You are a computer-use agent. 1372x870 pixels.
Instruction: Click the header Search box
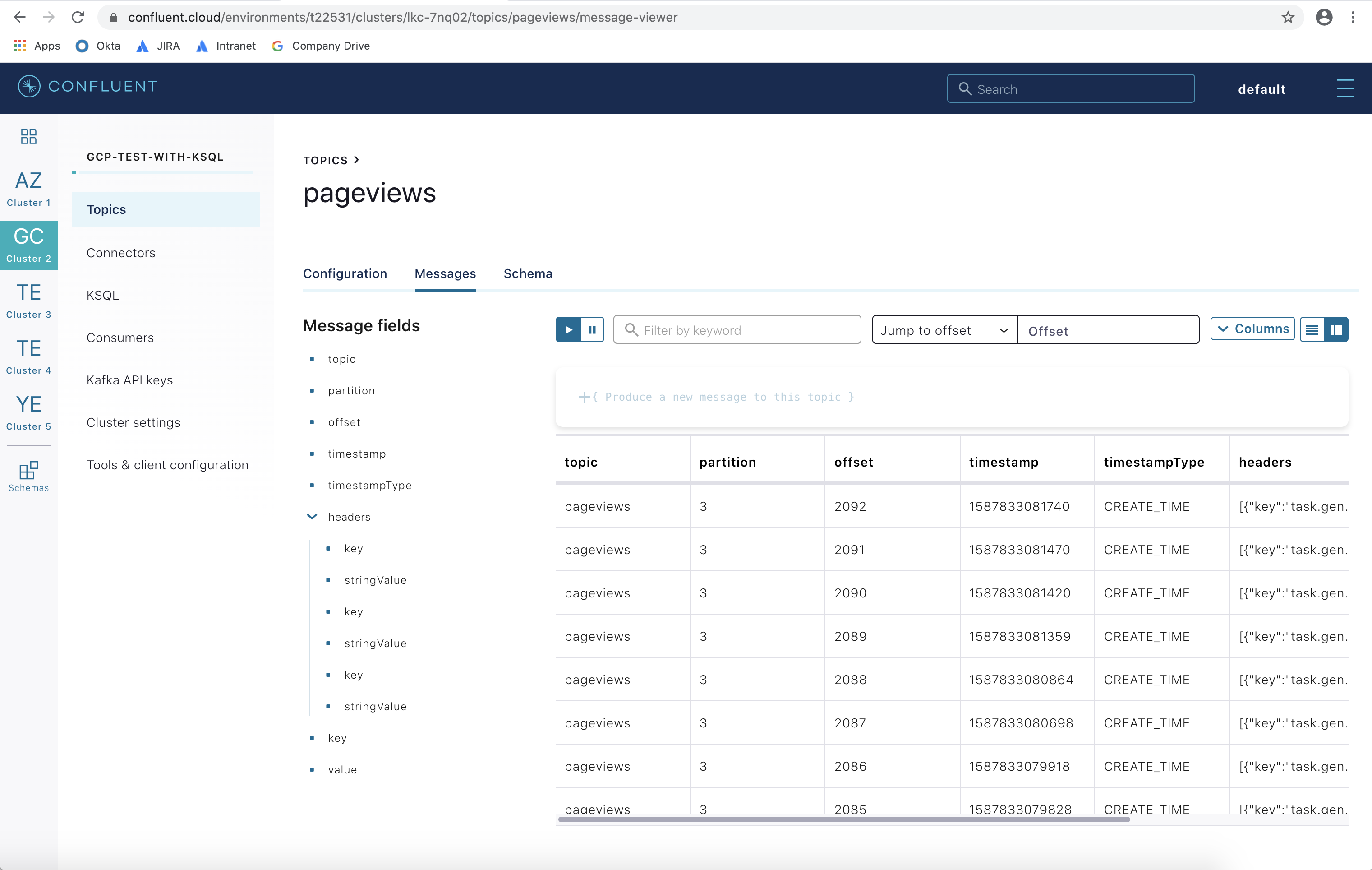1071,89
